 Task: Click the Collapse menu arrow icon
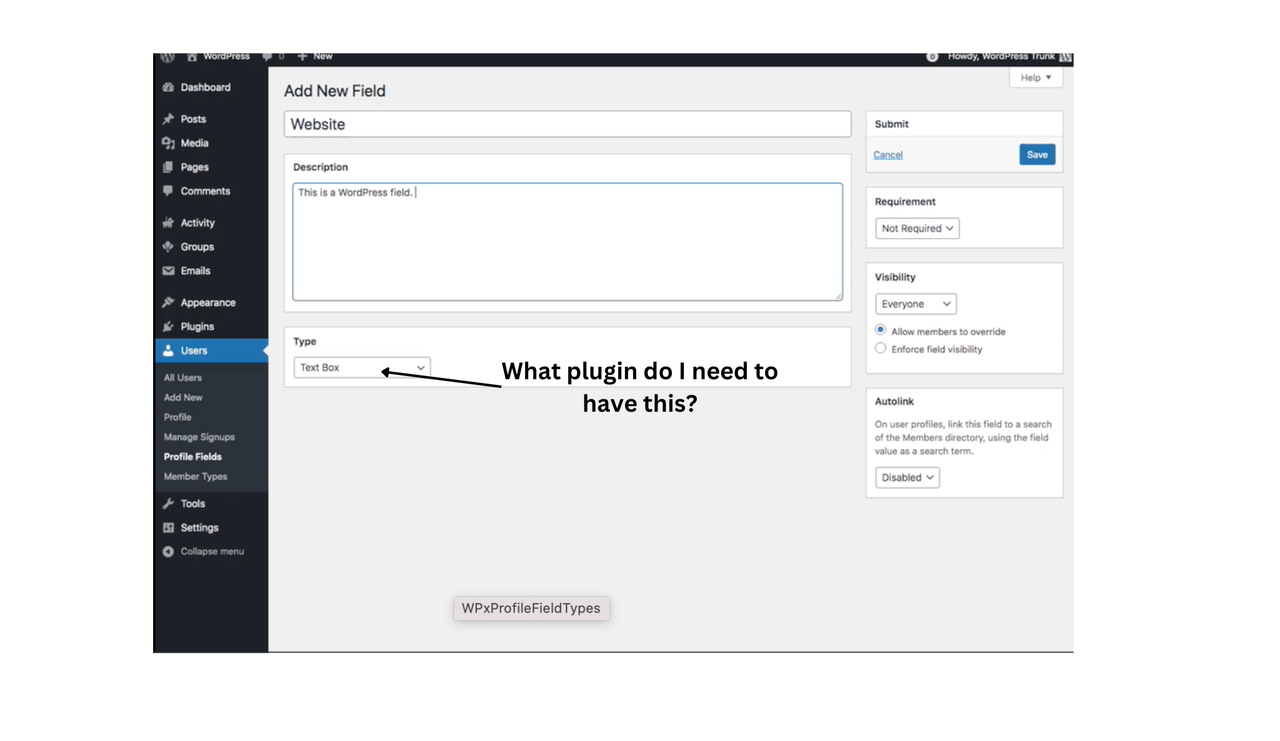pyautogui.click(x=168, y=552)
